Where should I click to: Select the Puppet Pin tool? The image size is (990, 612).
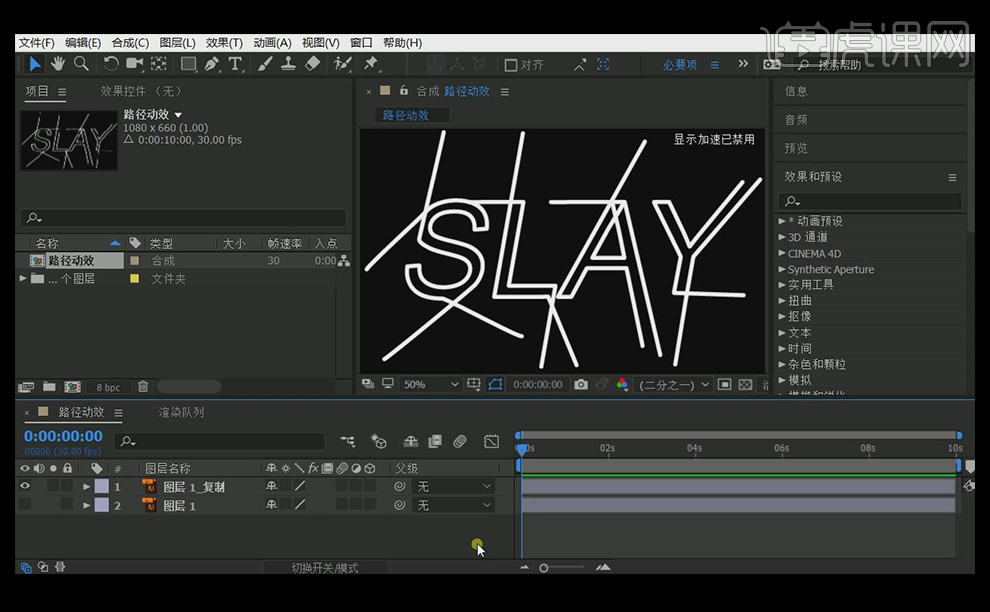click(371, 64)
